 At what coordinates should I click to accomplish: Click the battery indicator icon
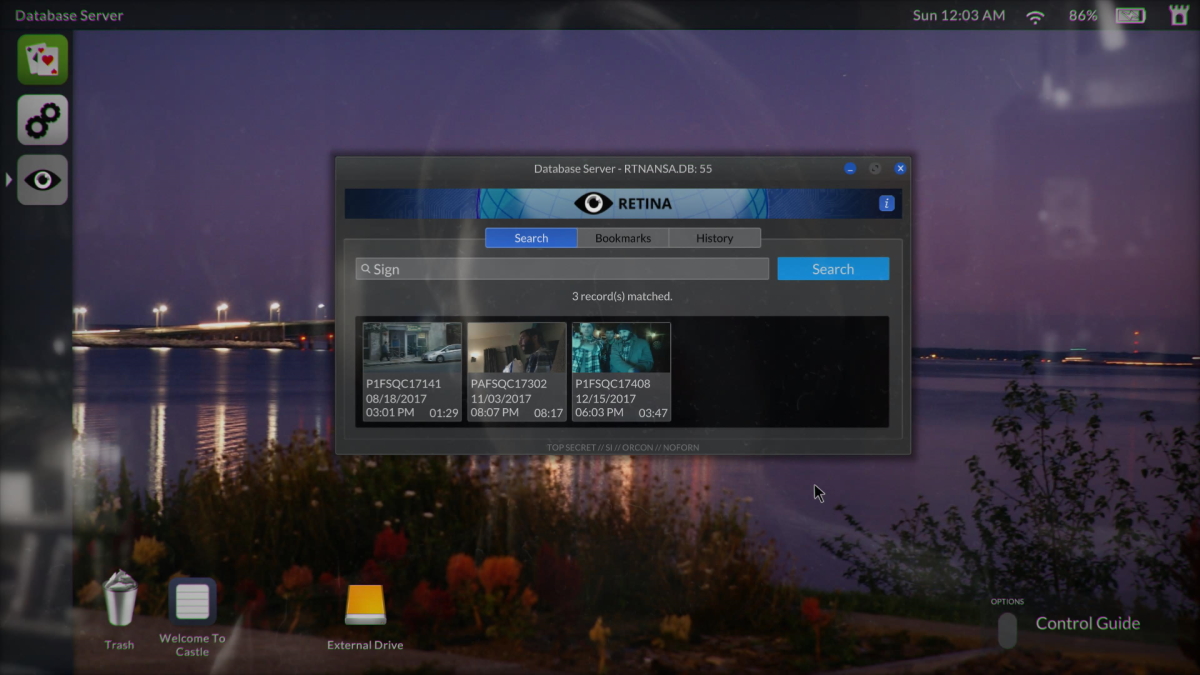coord(1130,16)
